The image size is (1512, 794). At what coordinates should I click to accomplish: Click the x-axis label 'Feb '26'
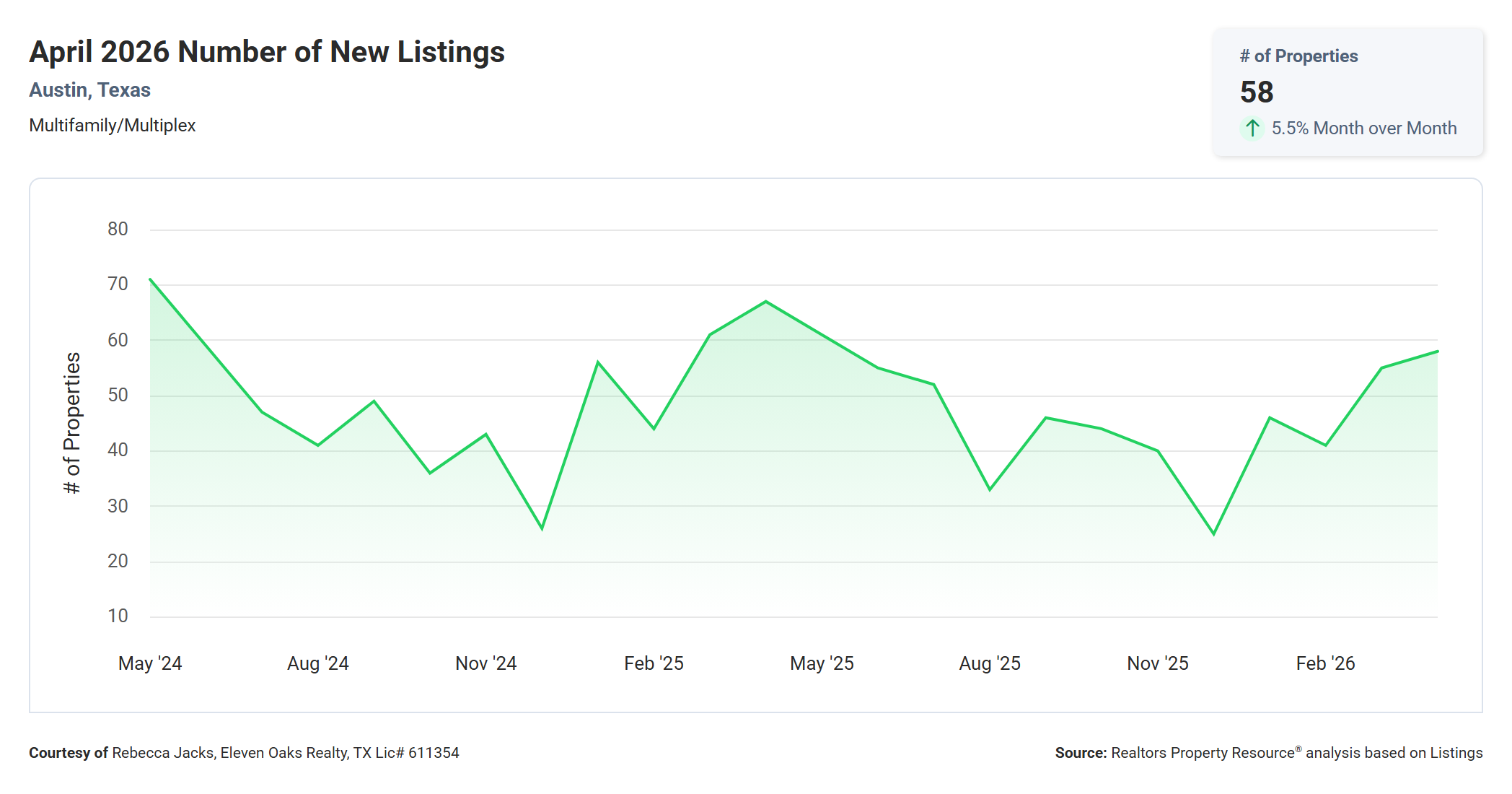pos(1326,663)
